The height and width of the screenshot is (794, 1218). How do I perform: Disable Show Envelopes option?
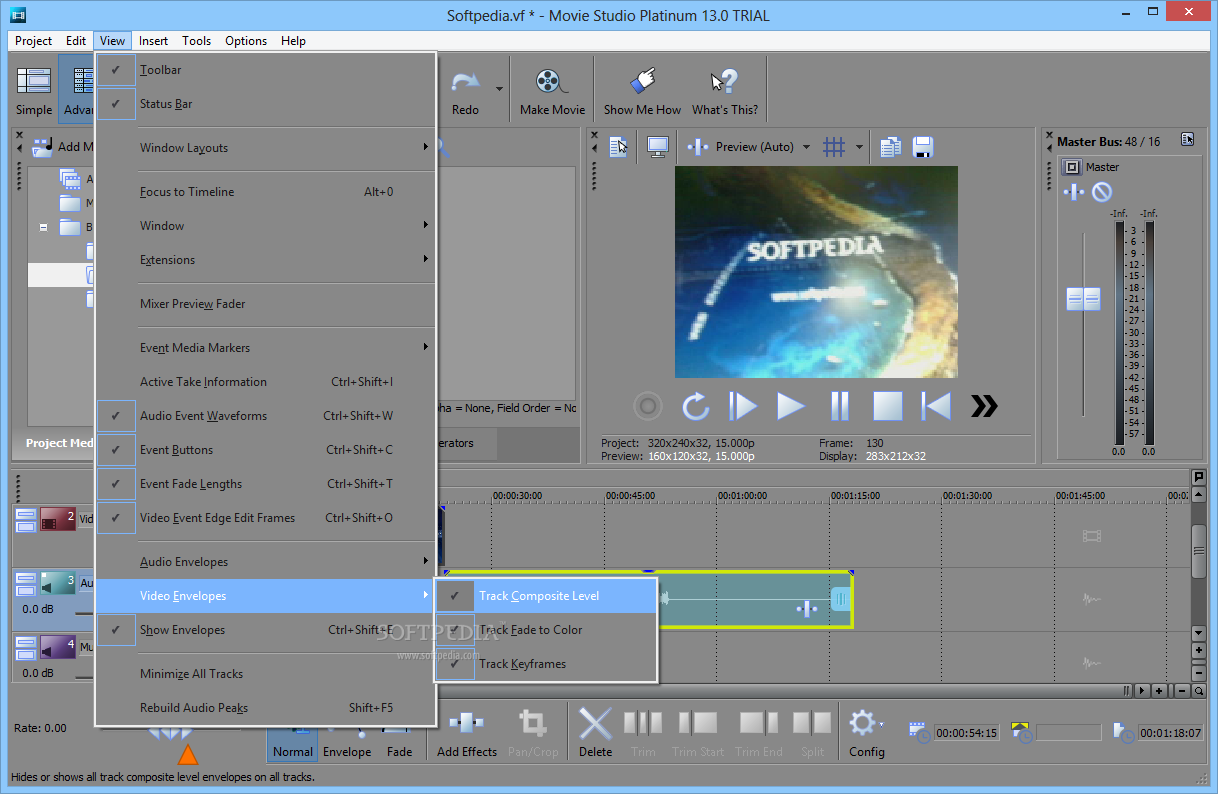tap(265, 630)
